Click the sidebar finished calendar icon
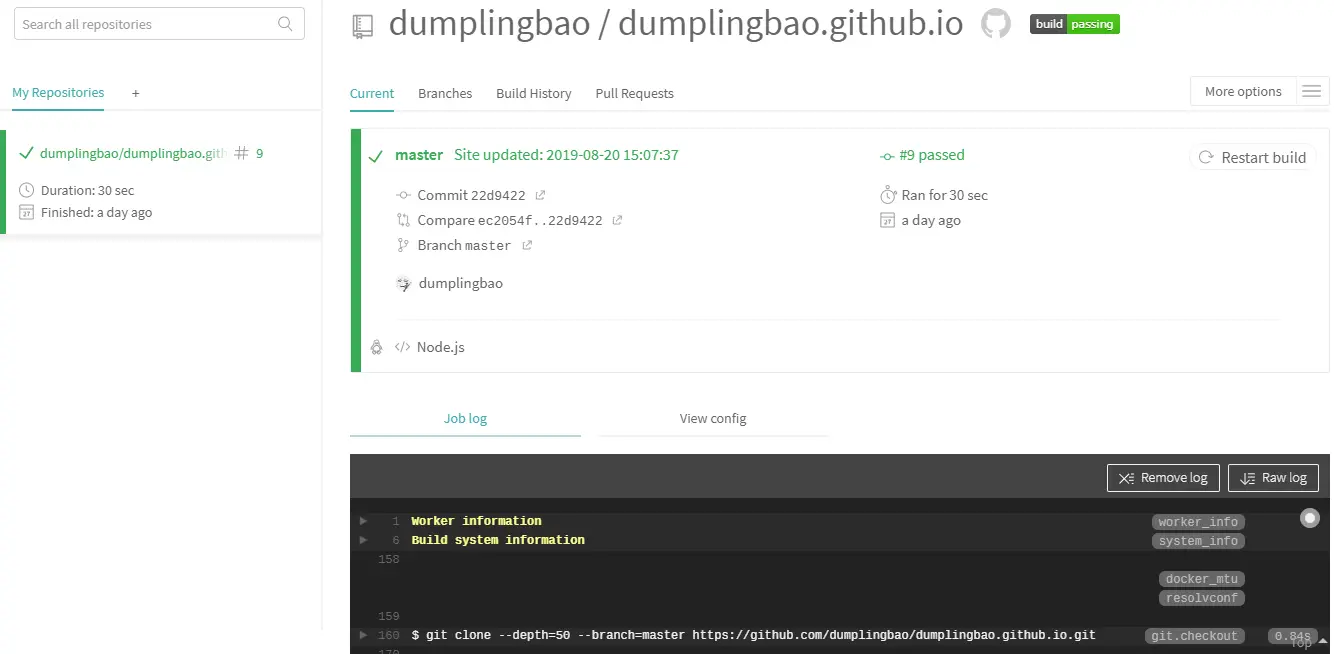The width and height of the screenshot is (1334, 654). [x=27, y=212]
